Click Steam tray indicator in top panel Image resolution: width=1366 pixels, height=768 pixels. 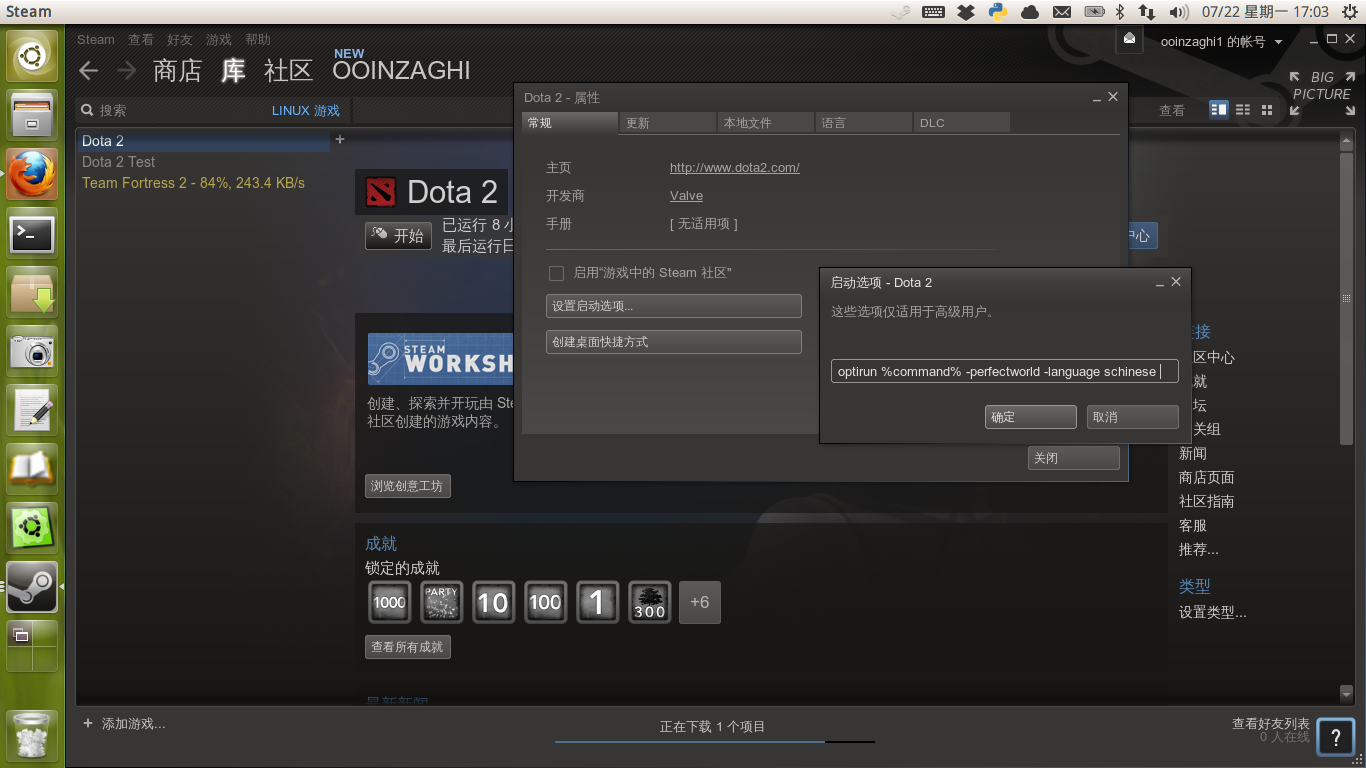902,12
